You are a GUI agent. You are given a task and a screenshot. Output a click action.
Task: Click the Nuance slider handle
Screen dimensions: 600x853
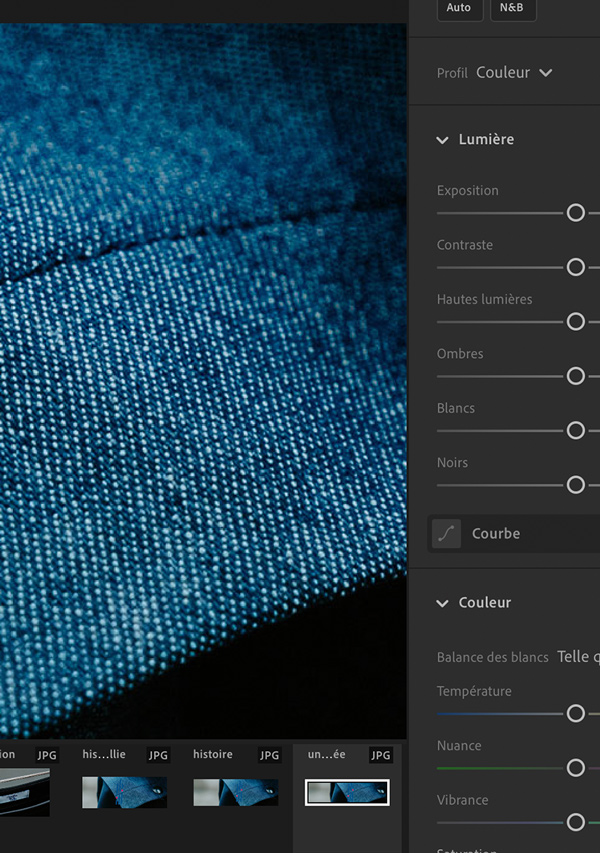point(576,768)
